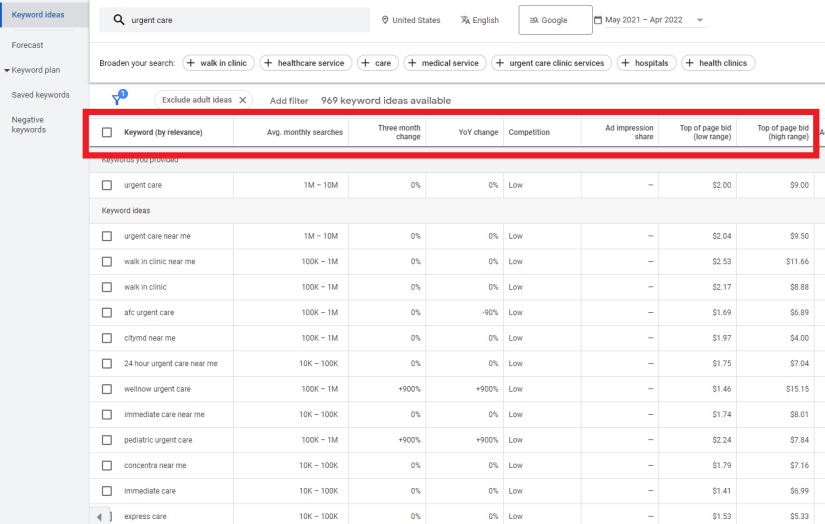The width and height of the screenshot is (825, 524).
Task: Click the language translate icon
Action: click(x=465, y=20)
